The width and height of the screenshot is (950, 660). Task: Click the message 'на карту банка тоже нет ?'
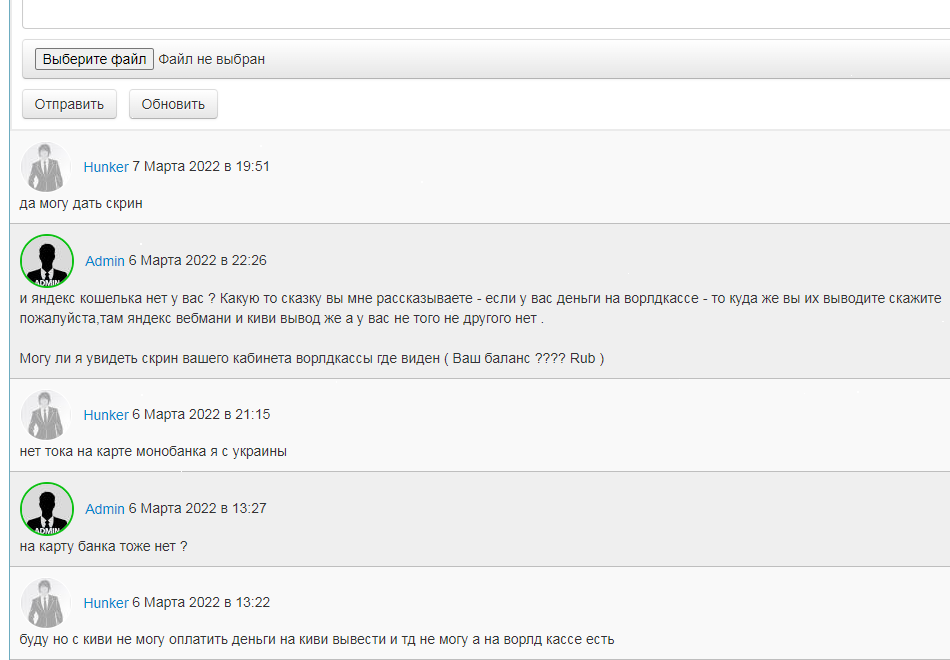[104, 546]
